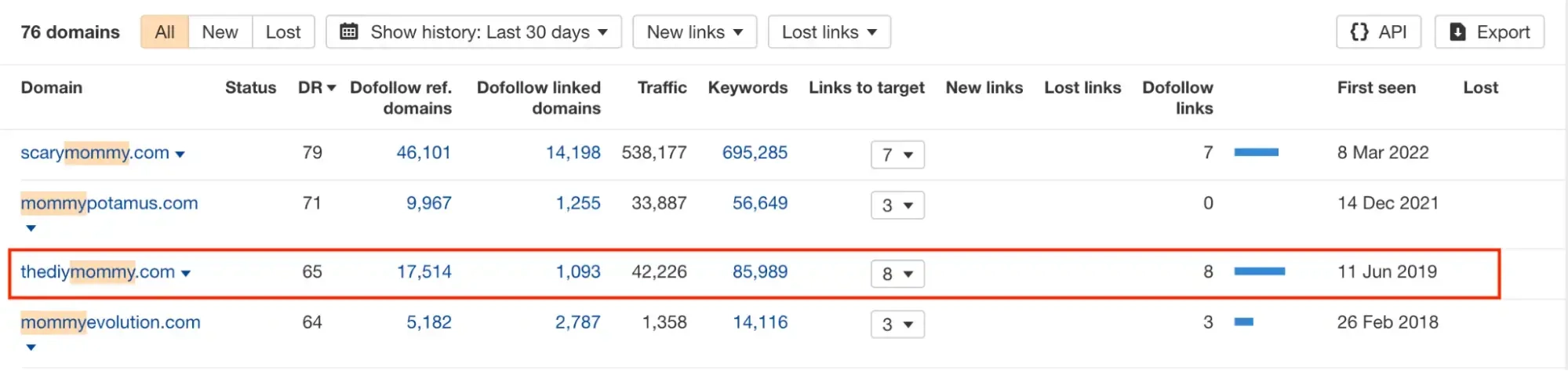Open the scarymommy.com domain link
Viewport: 1568px width, 371px height.
(94, 153)
